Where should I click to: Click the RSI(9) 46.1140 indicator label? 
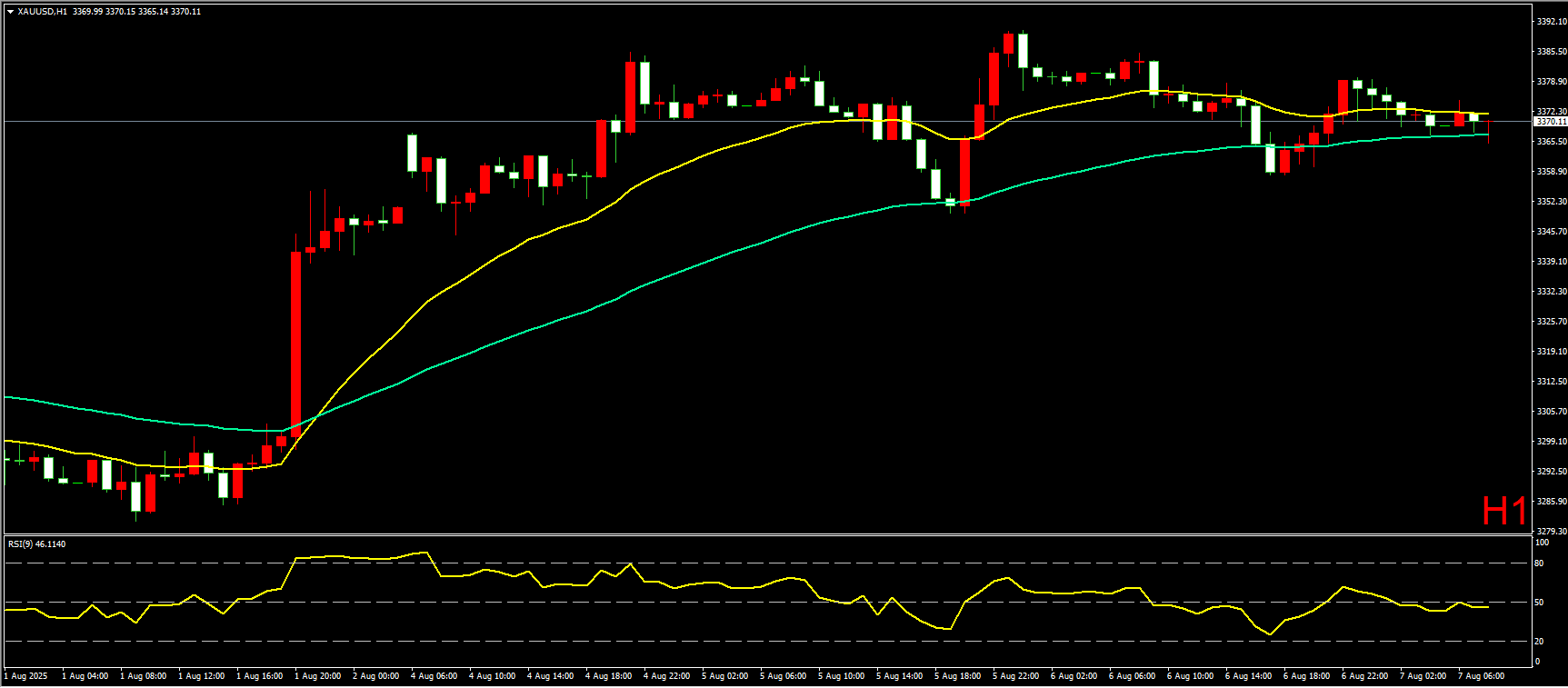(36, 544)
